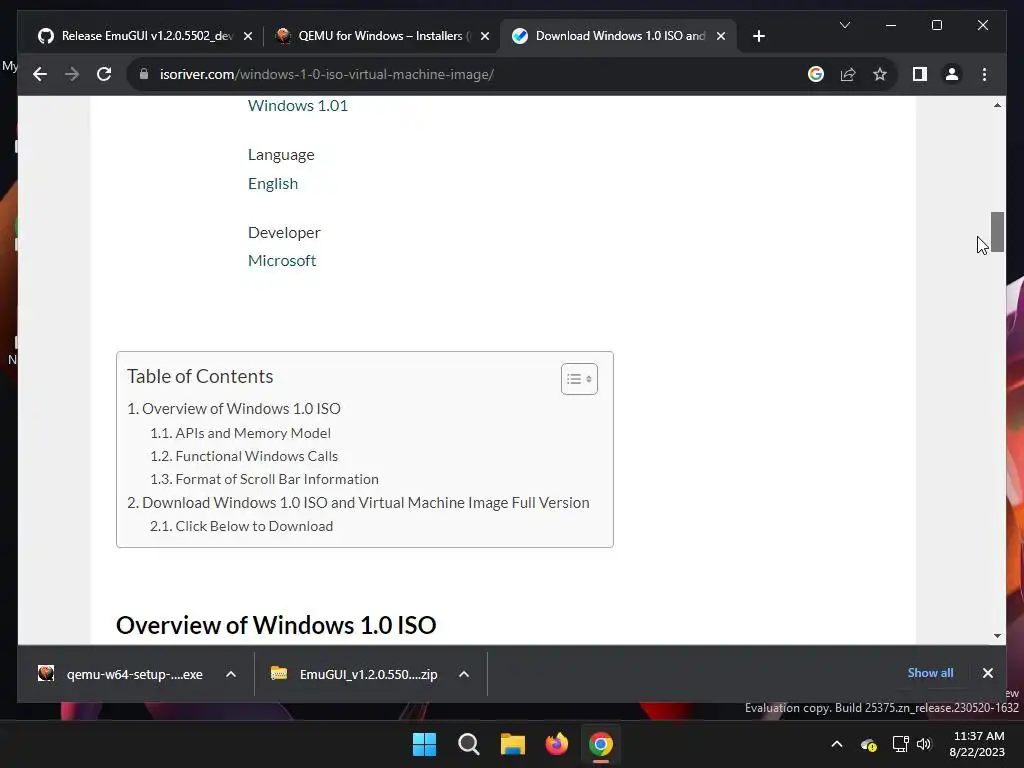Close the Release EmuGUI tab

(x=248, y=37)
